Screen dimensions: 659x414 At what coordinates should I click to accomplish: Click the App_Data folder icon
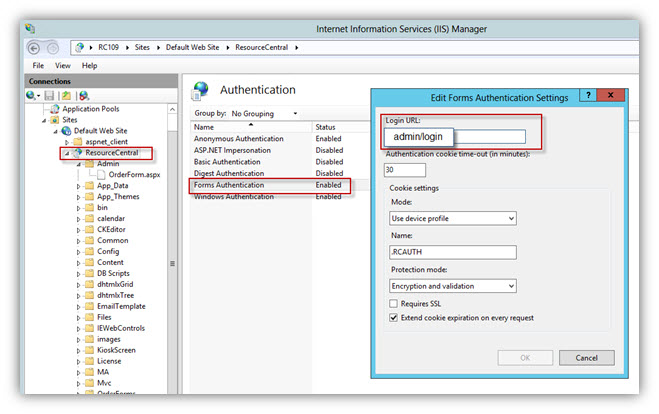tap(90, 185)
